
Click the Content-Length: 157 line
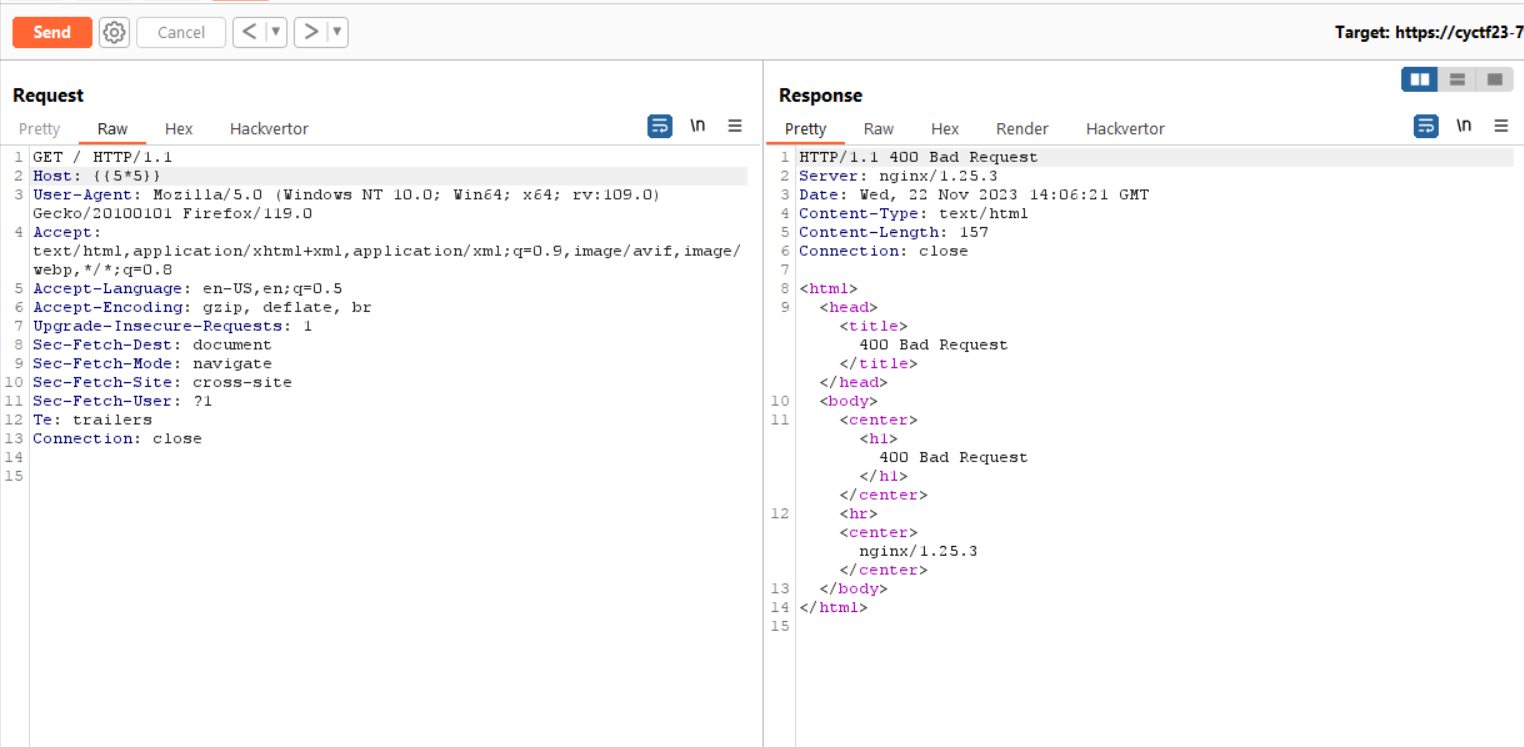click(x=893, y=232)
